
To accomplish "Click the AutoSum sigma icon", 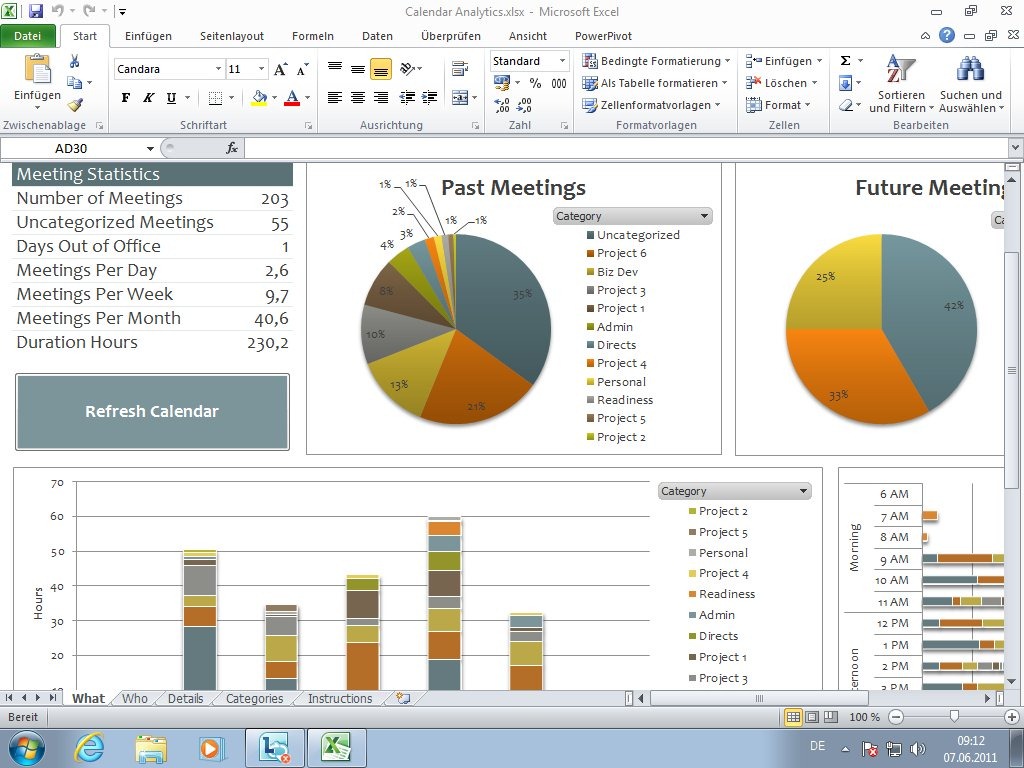I will [x=846, y=61].
